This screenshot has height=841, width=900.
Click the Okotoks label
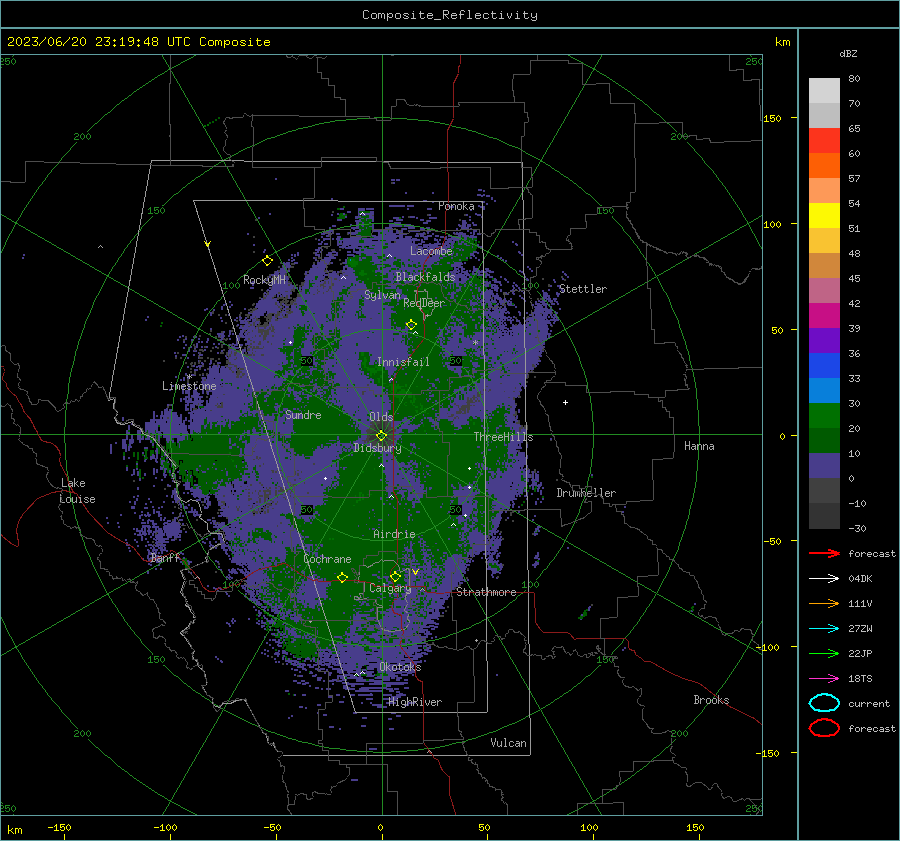pyautogui.click(x=400, y=666)
